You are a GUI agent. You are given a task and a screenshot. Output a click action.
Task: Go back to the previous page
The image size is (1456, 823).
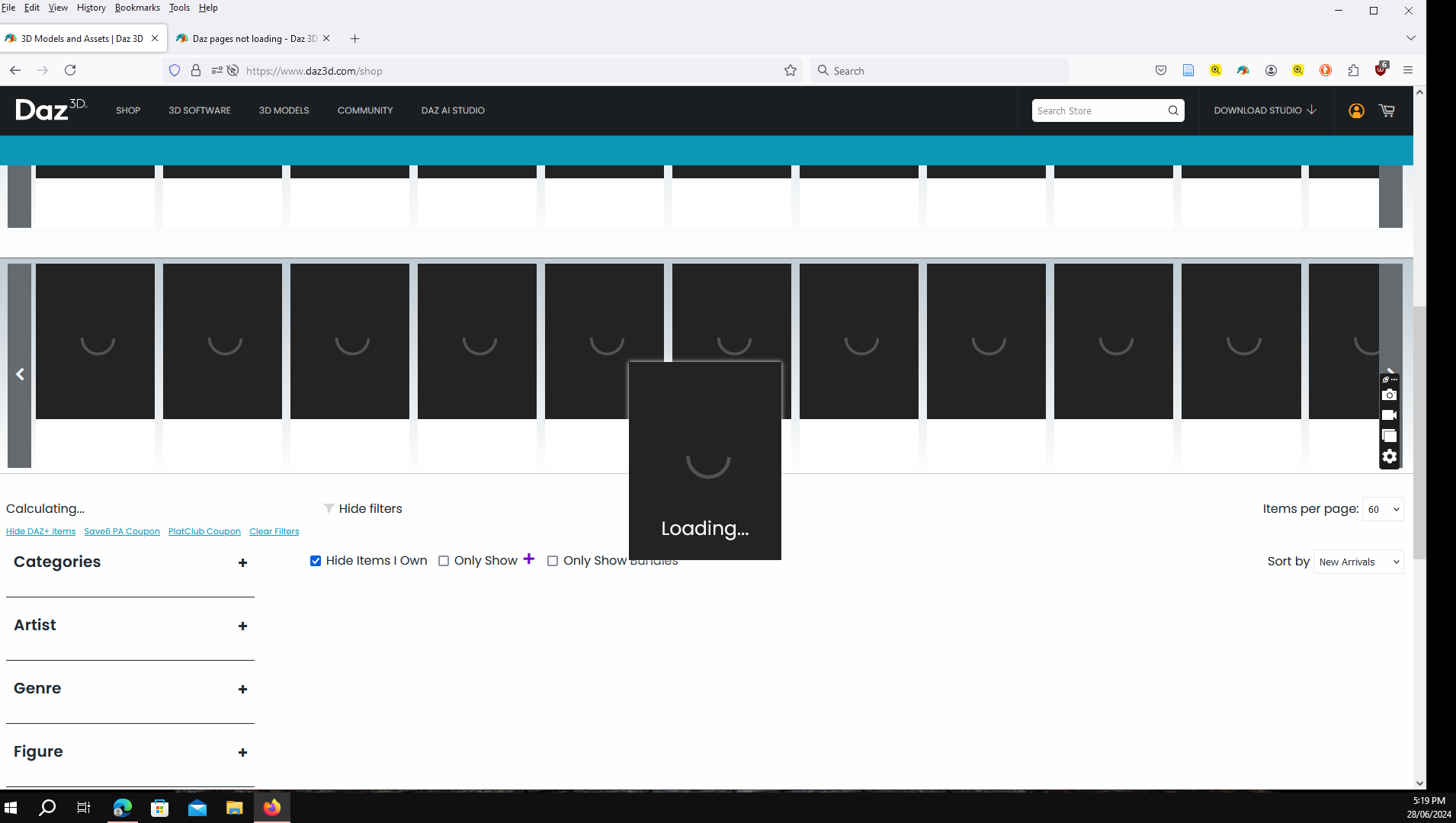[x=15, y=70]
